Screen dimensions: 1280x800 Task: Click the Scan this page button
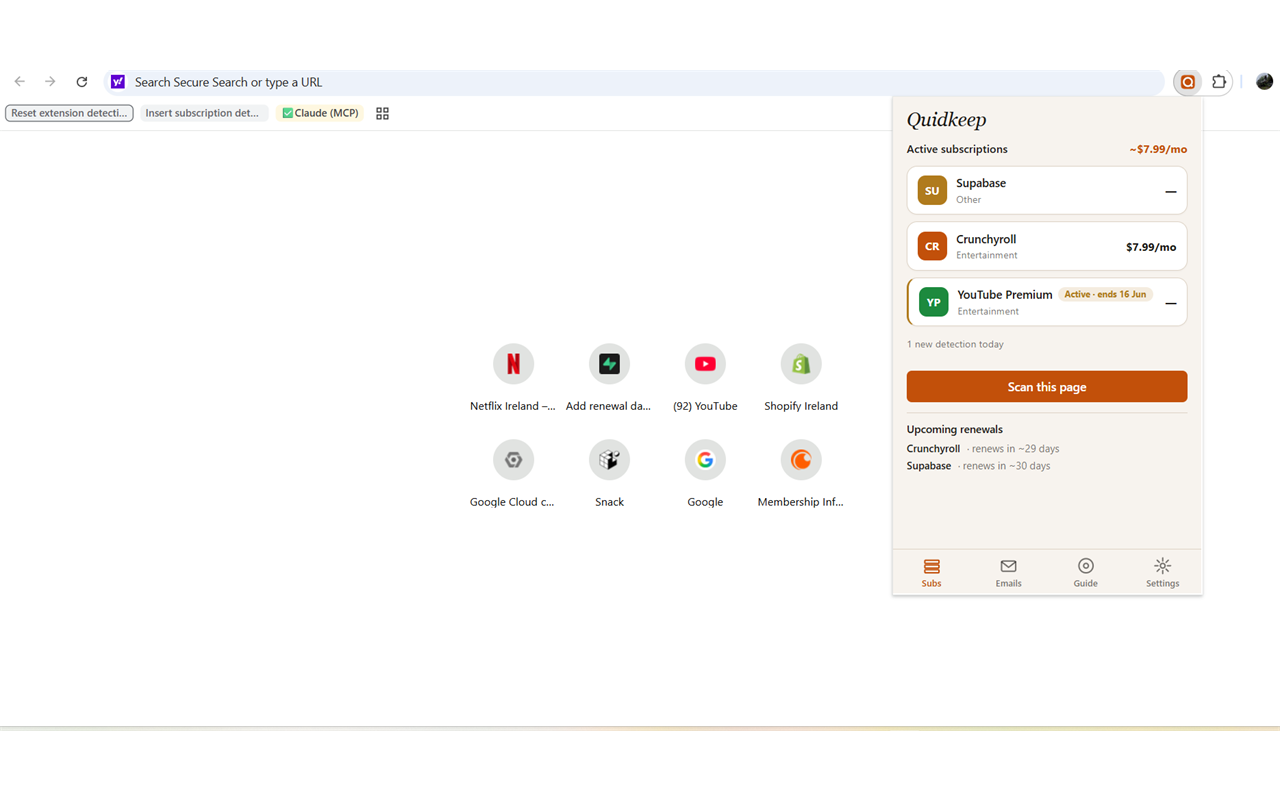1047,387
